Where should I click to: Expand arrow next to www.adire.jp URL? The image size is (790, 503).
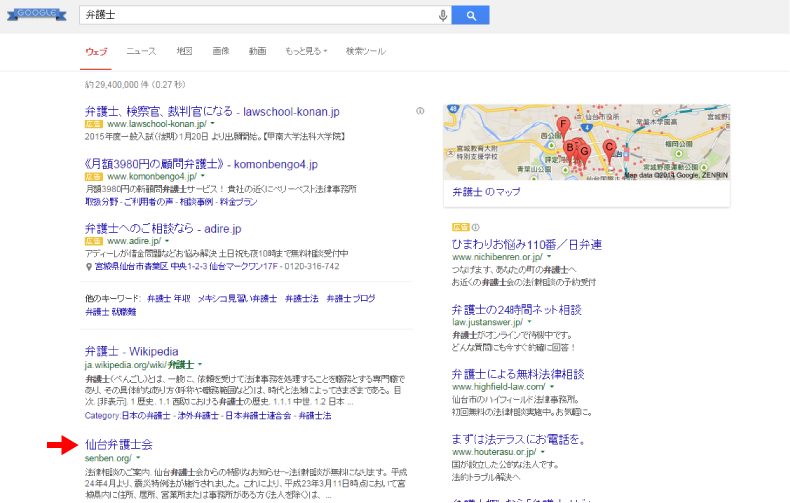coord(167,241)
